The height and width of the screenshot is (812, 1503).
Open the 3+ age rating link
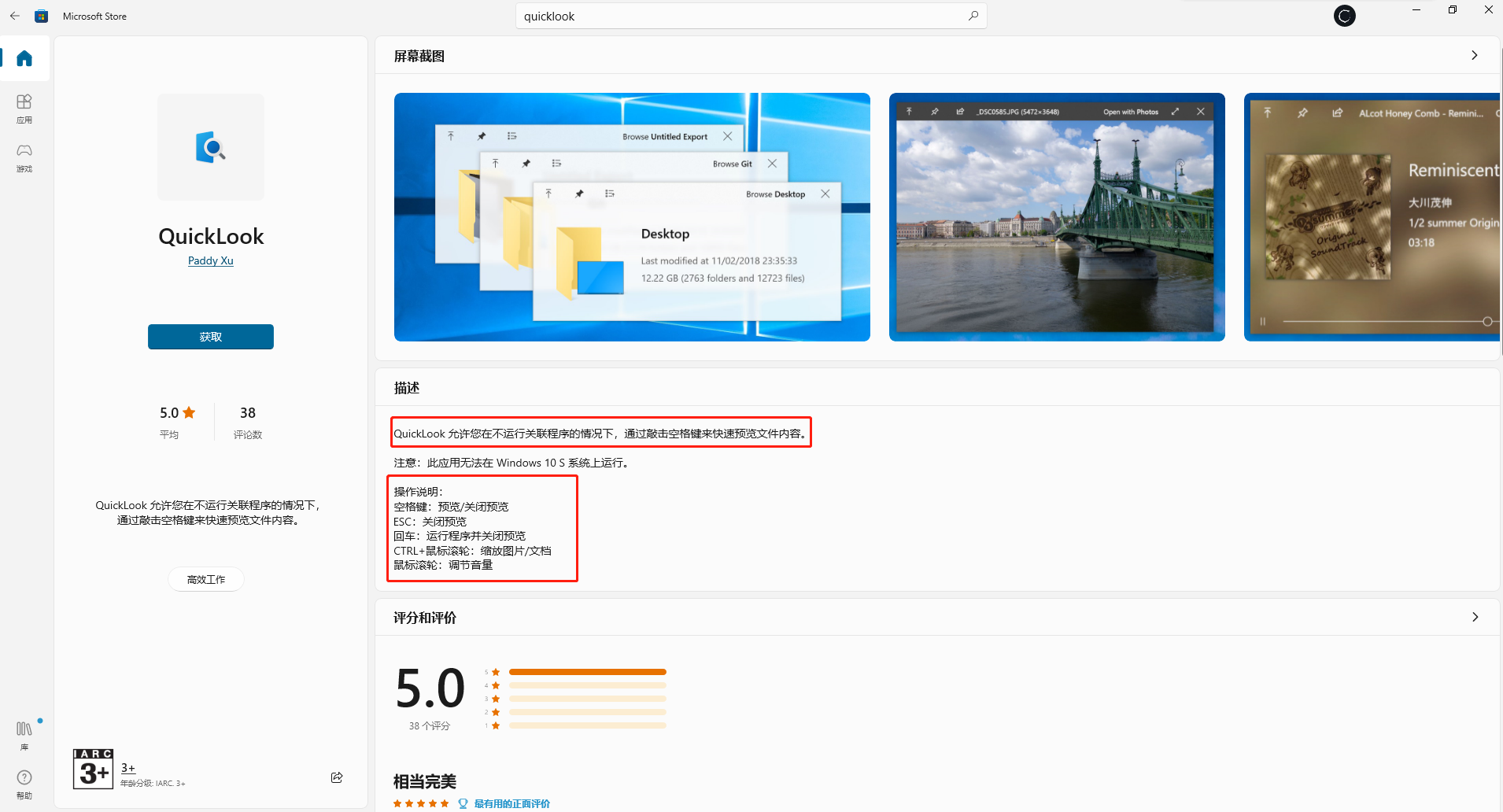128,768
